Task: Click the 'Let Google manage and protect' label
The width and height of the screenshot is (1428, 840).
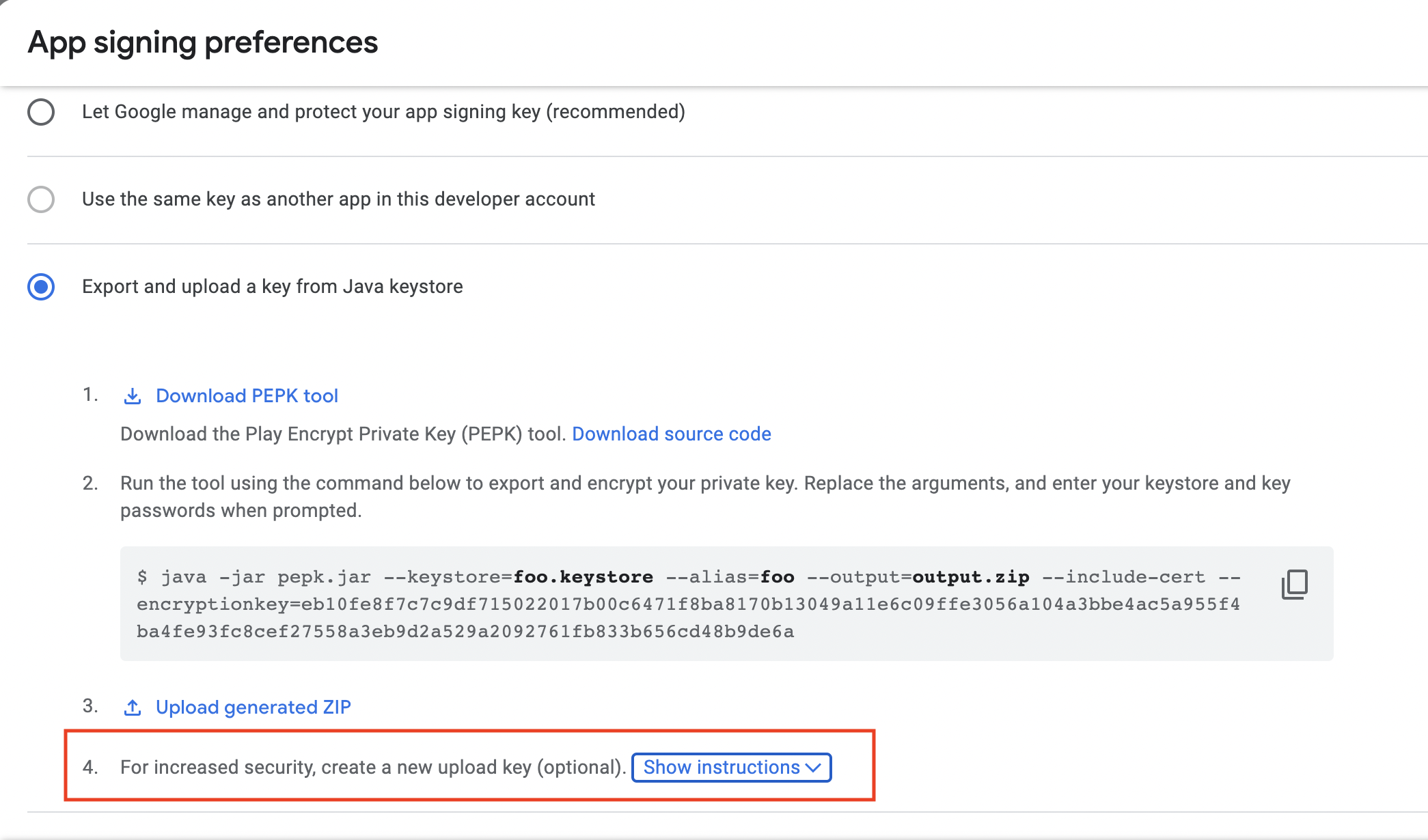Action: click(x=383, y=112)
